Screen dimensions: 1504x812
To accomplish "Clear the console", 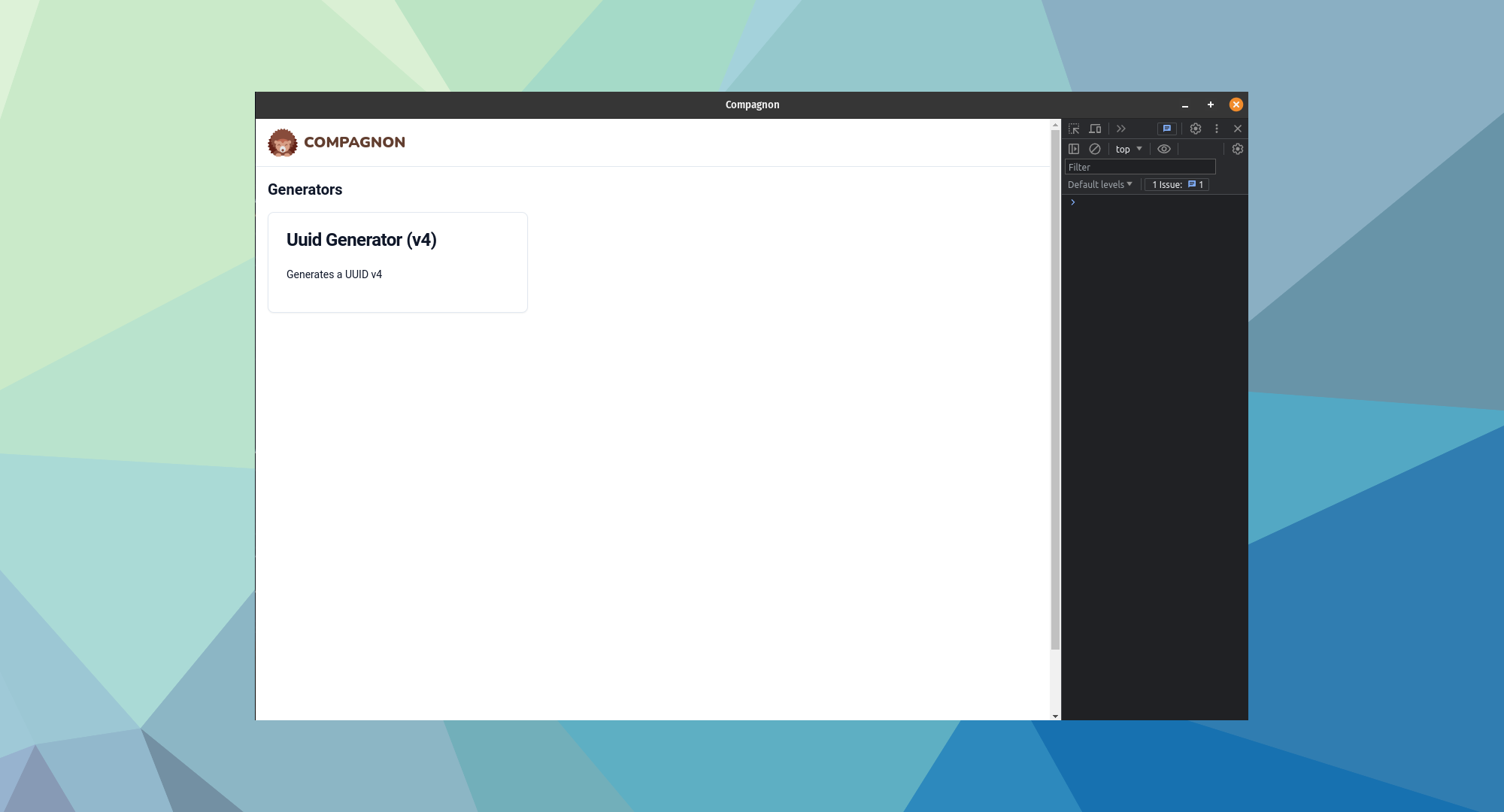I will (1095, 149).
